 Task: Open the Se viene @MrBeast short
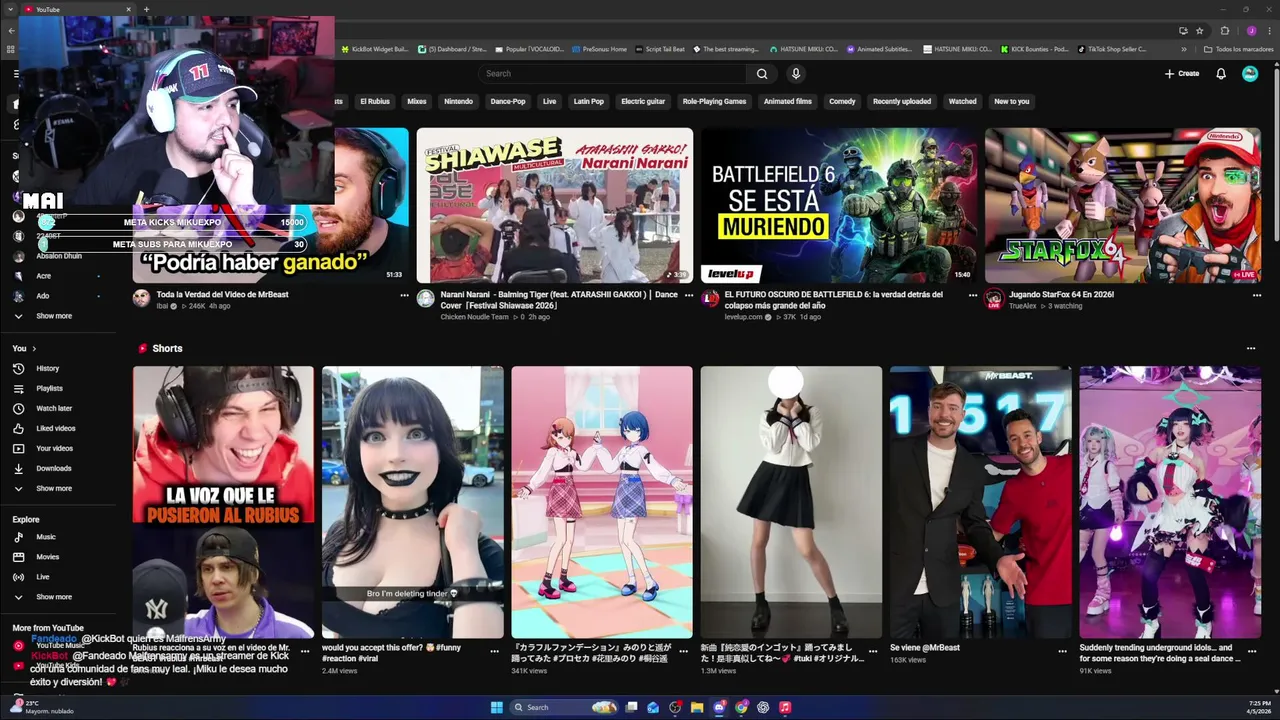981,502
